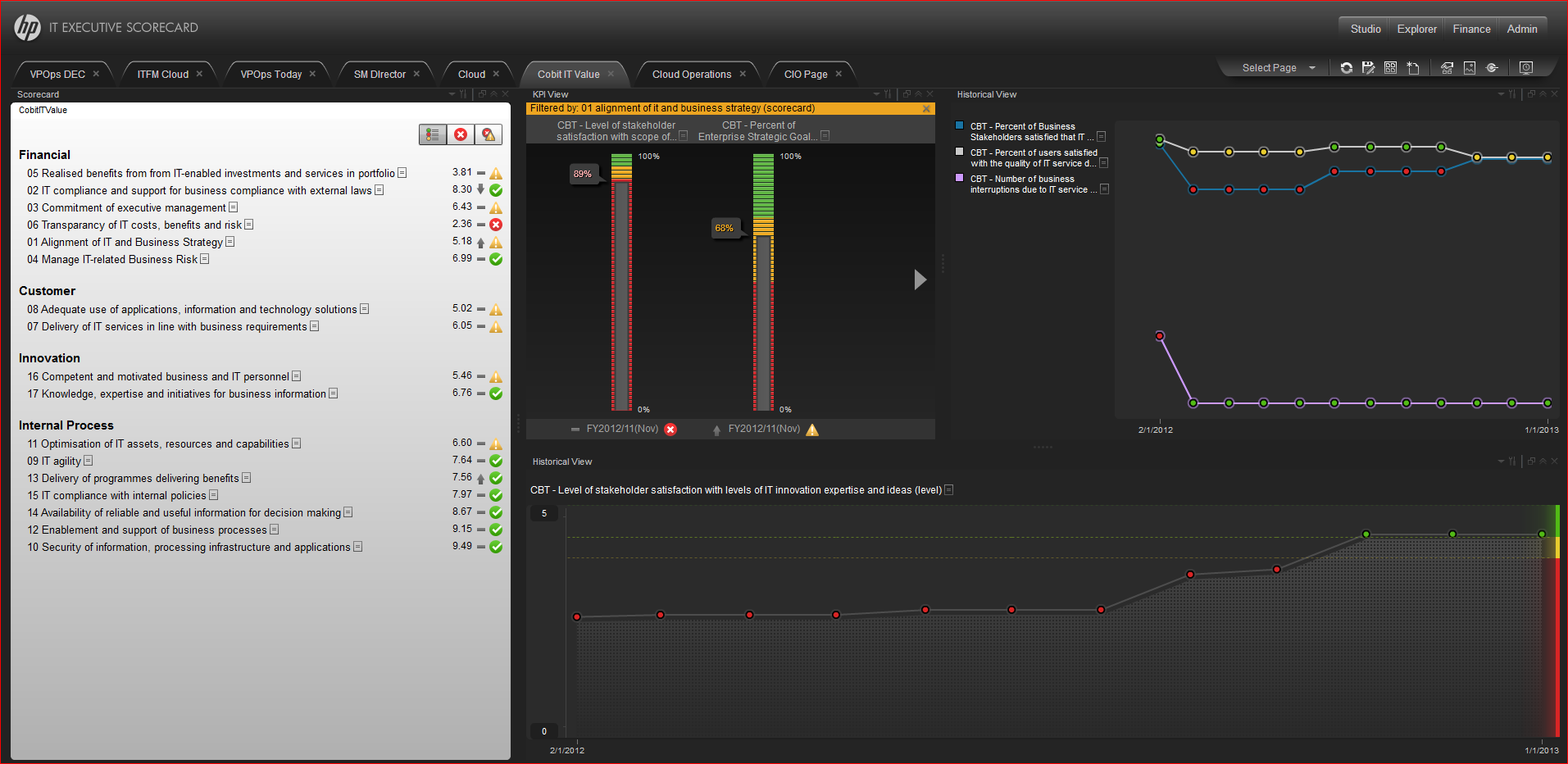Expand details icon beside 04 Manage IT-related Business Risk

coord(205,259)
